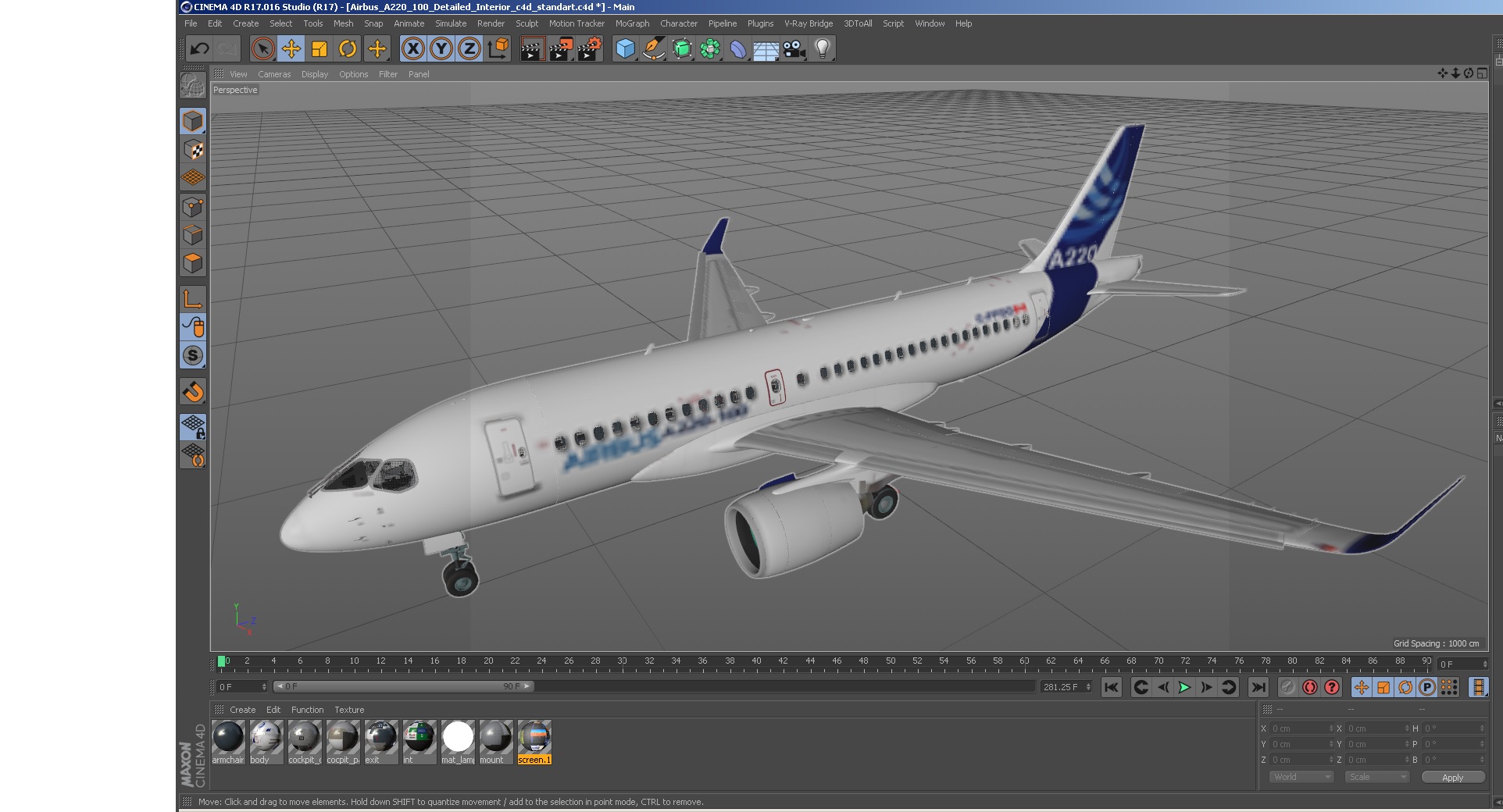This screenshot has width=1503, height=812.
Task: Open the Subdivision Surface generator icon
Action: (682, 48)
